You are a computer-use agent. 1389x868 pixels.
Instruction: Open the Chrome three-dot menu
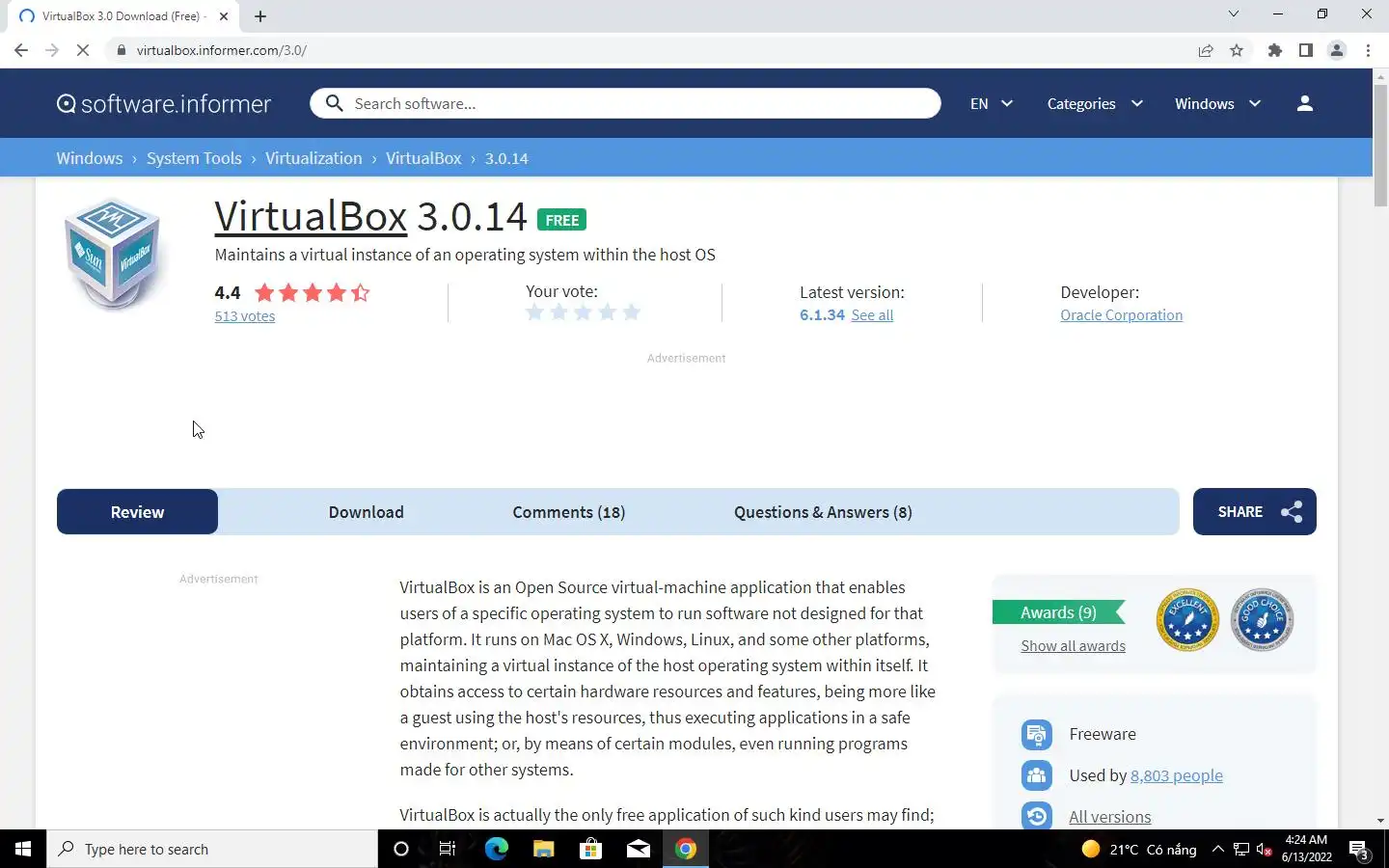pos(1368,50)
